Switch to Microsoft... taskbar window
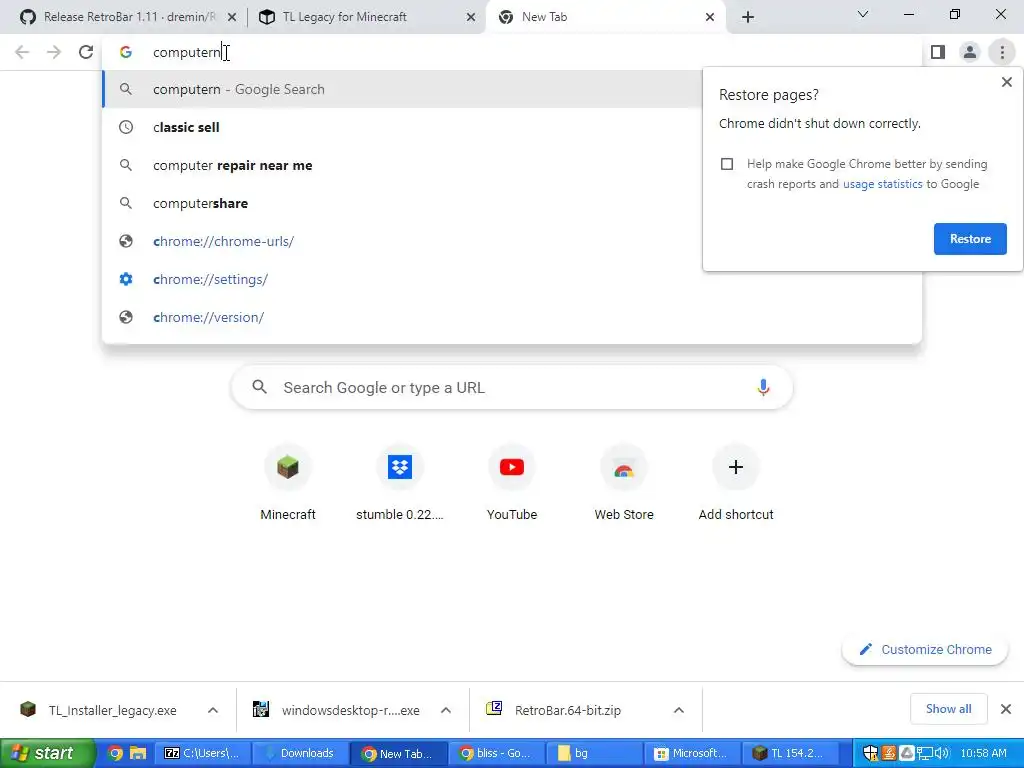 [x=691, y=753]
